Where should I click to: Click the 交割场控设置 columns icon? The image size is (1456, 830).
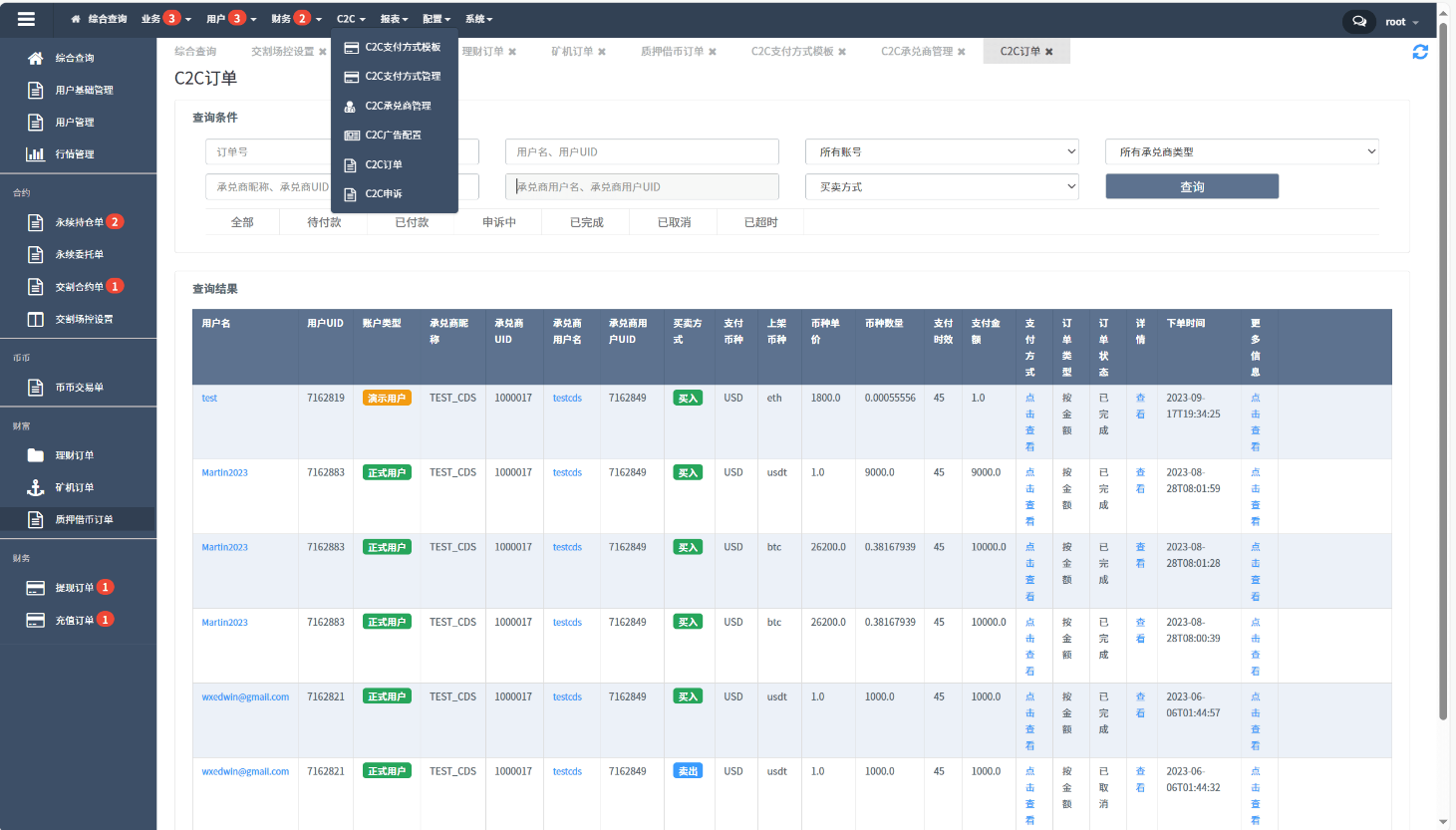coord(35,319)
